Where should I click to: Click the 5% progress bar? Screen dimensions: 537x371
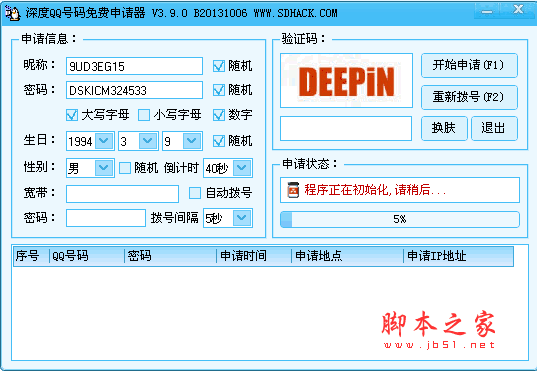coord(400,219)
